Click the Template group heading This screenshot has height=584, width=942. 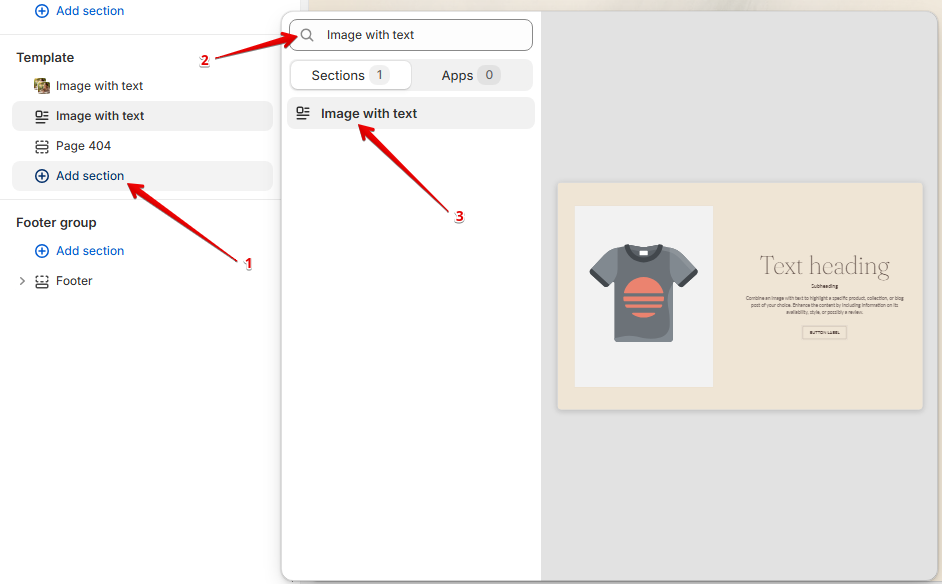[45, 58]
